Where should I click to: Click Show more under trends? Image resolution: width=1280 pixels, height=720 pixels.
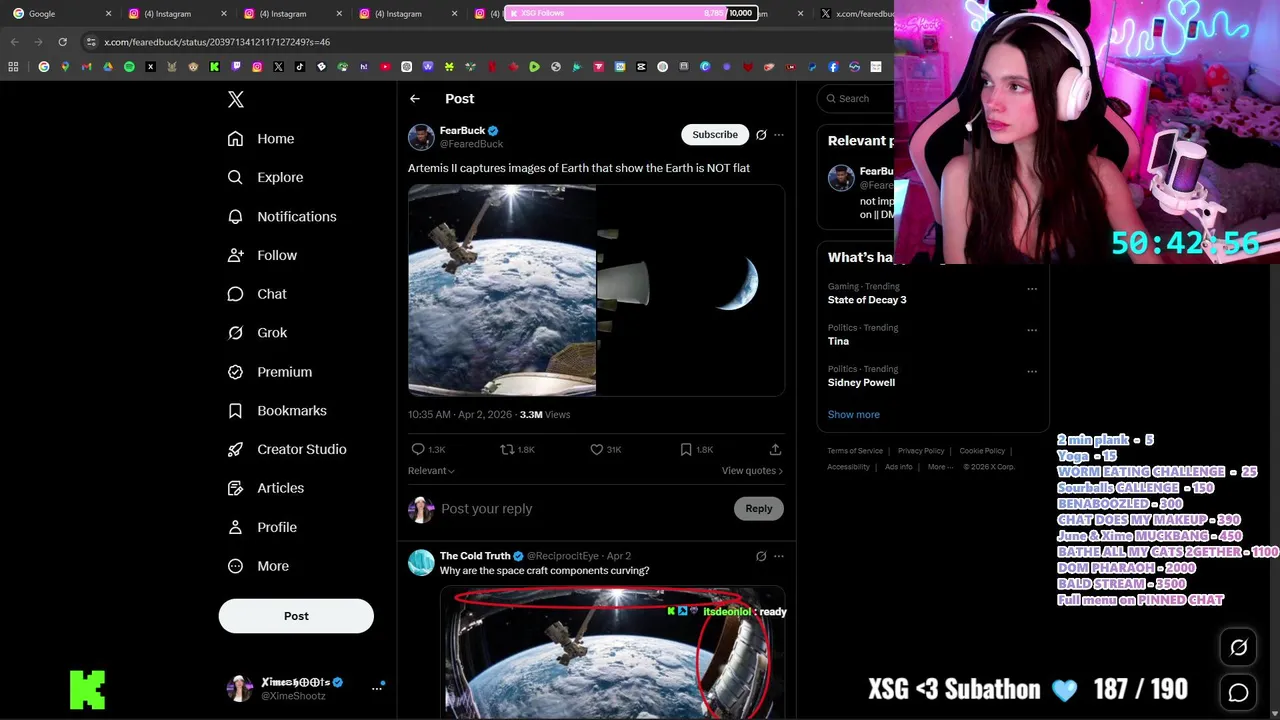[854, 414]
